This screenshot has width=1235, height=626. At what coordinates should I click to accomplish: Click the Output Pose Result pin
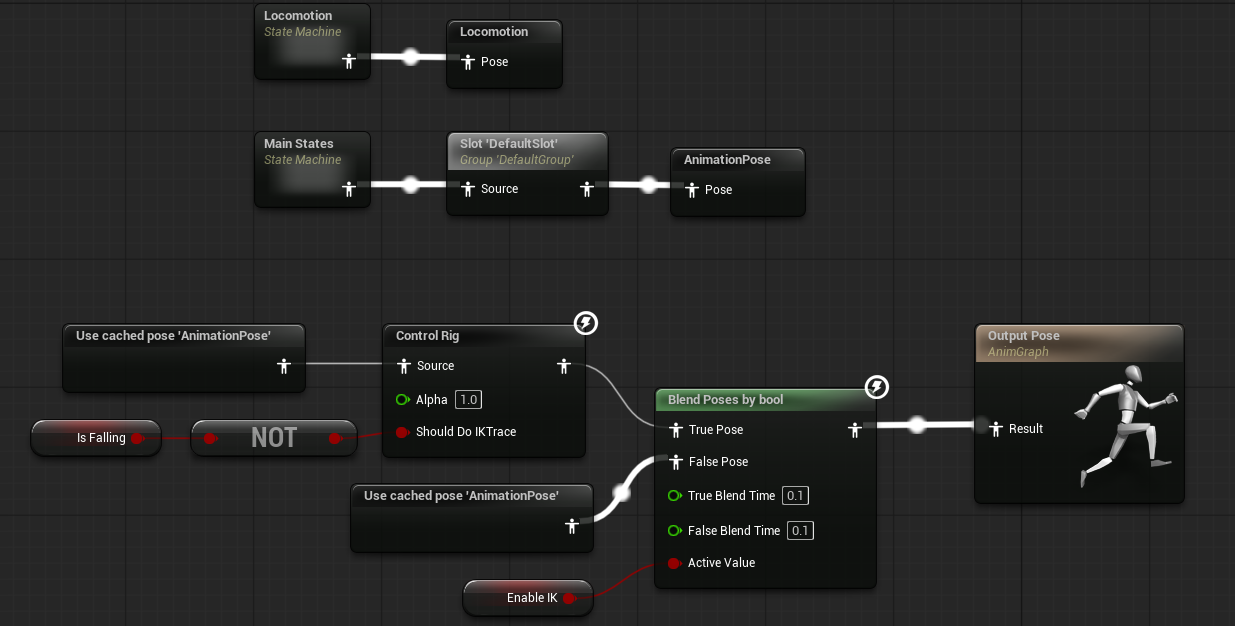[996, 429]
